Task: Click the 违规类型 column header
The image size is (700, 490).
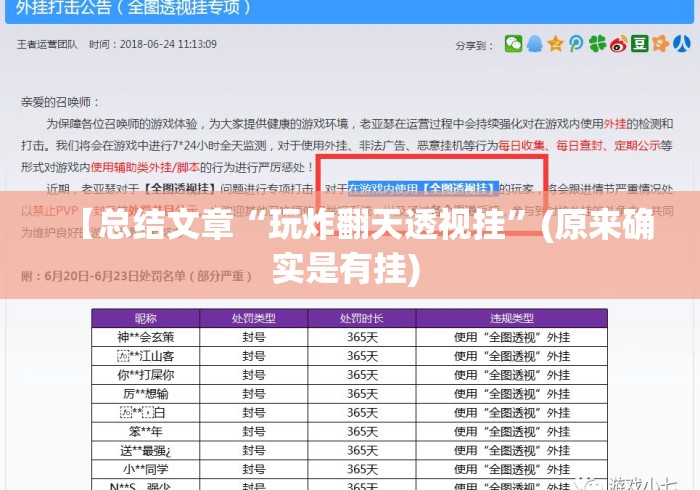Action: pyautogui.click(x=512, y=318)
